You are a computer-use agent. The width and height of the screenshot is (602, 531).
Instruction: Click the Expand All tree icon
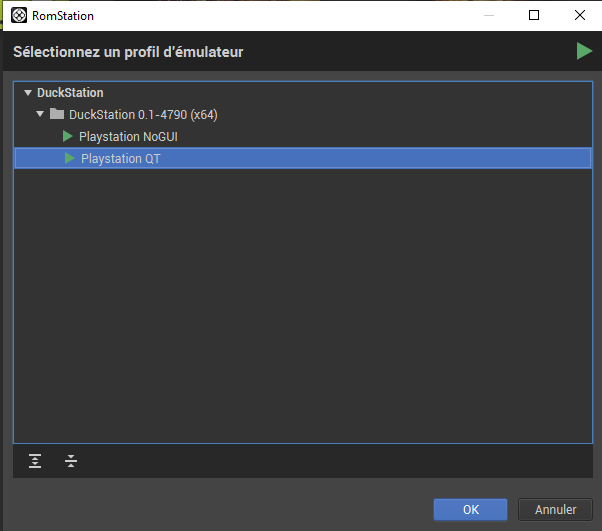pos(36,461)
